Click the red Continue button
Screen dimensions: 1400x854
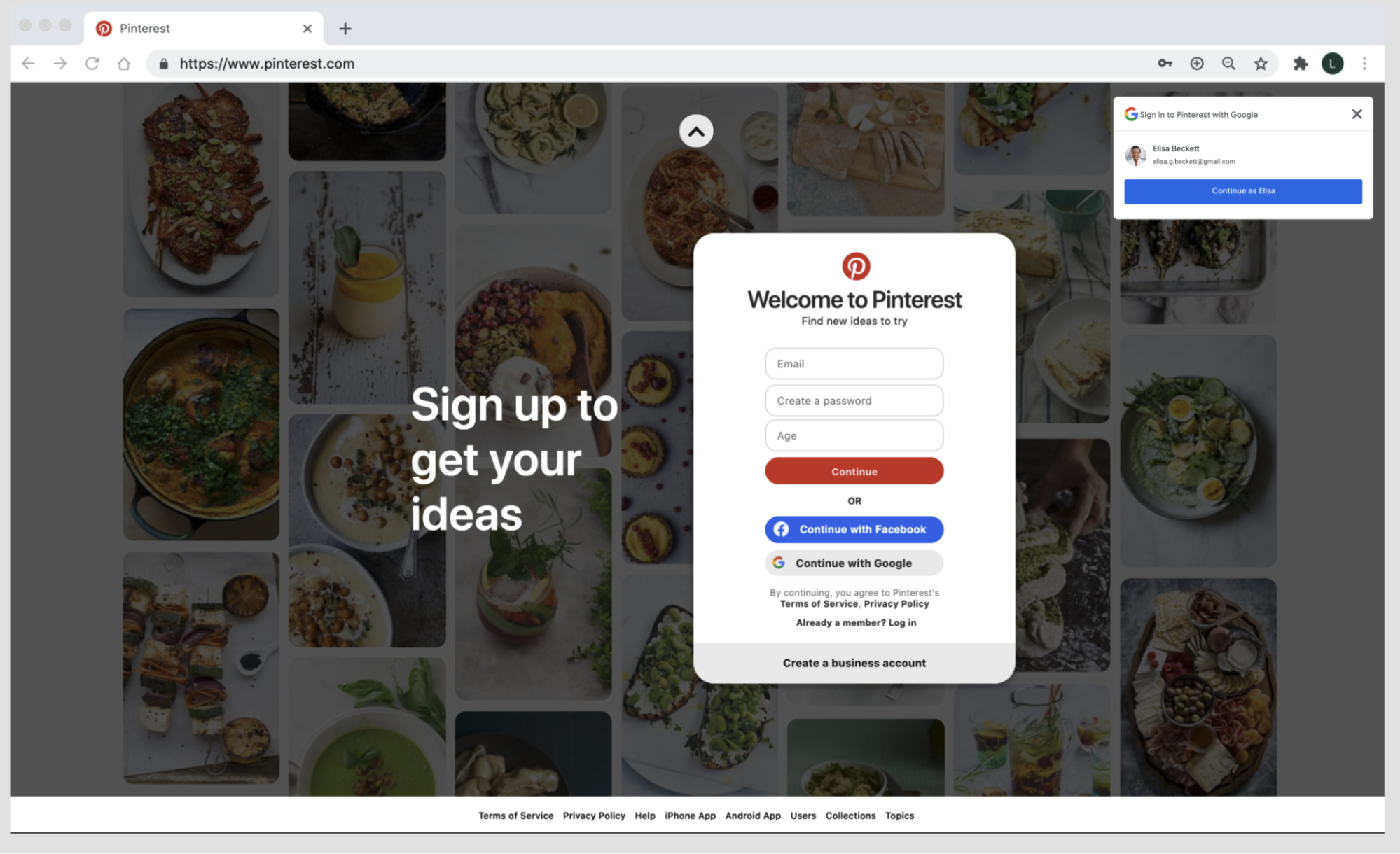point(854,471)
